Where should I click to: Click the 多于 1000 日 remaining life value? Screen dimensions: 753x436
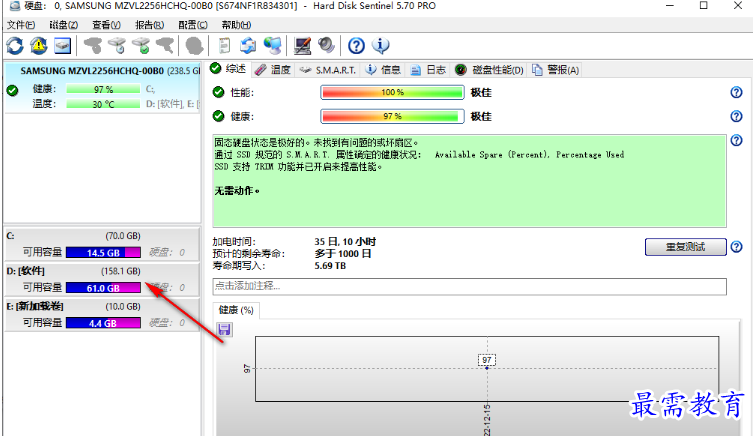(x=343, y=254)
